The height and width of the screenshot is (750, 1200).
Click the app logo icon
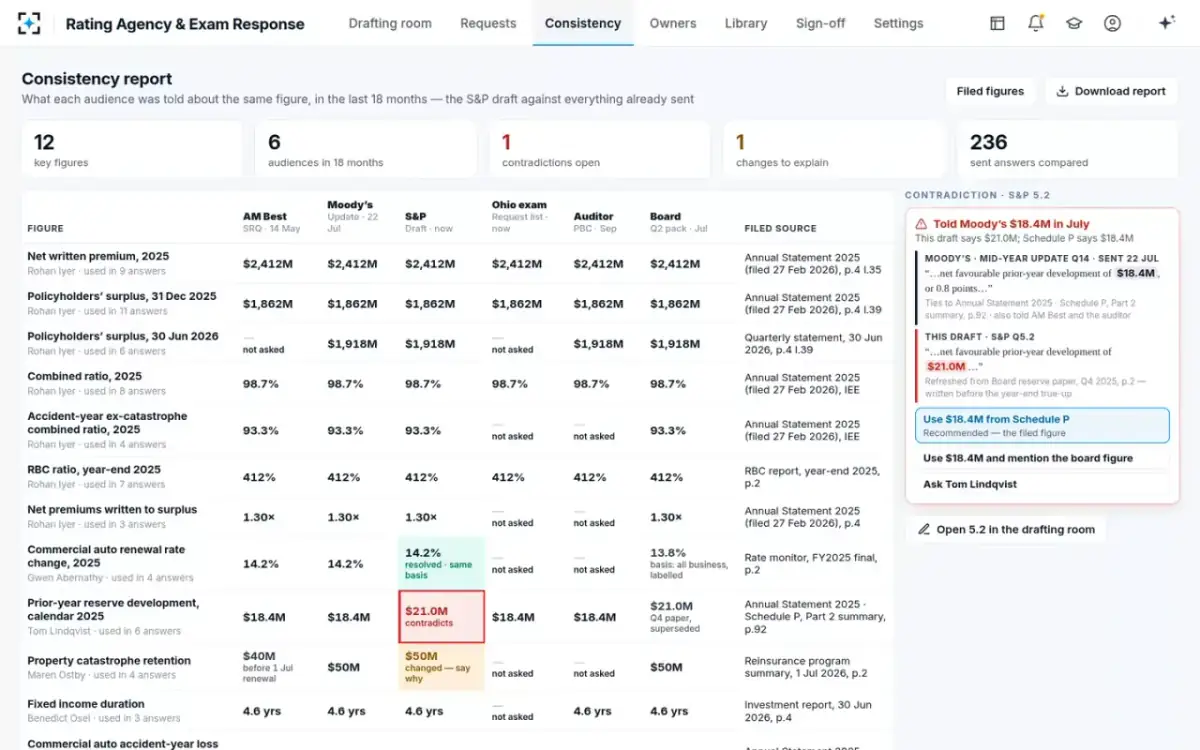(31, 23)
